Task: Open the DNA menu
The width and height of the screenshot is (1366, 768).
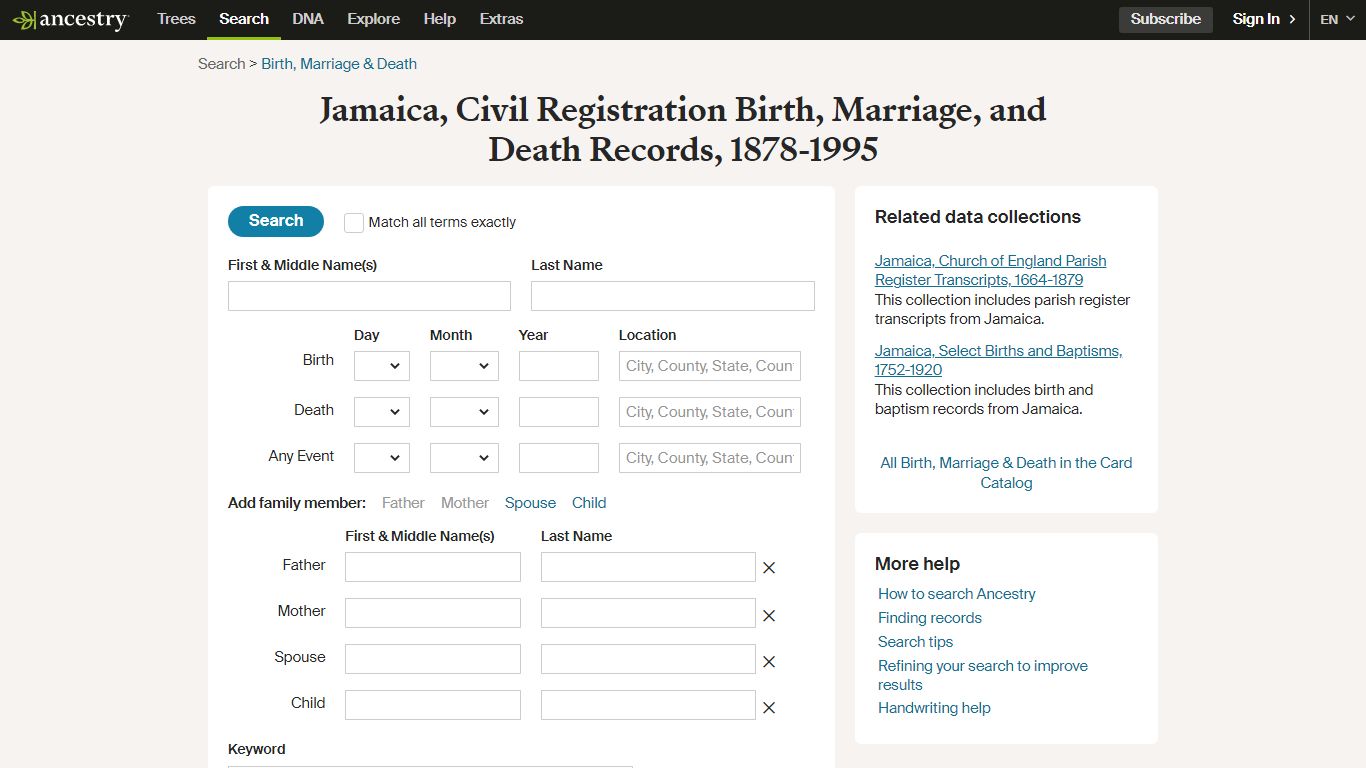Action: tap(308, 19)
